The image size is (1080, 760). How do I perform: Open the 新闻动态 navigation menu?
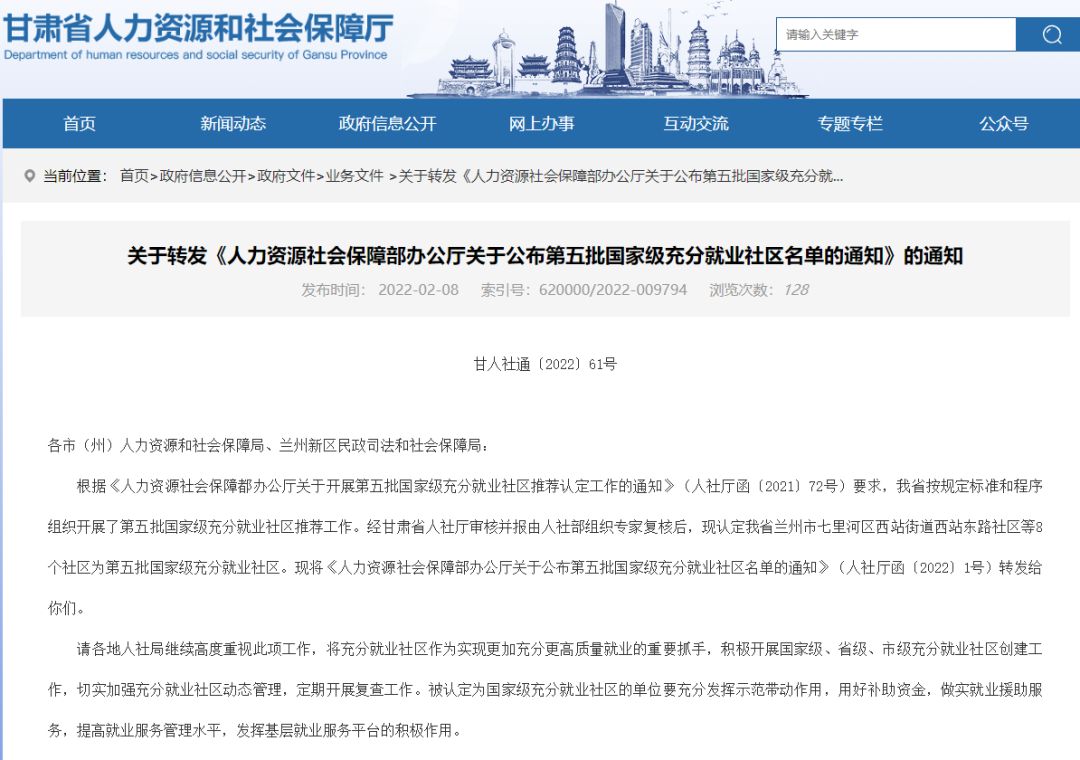click(233, 123)
